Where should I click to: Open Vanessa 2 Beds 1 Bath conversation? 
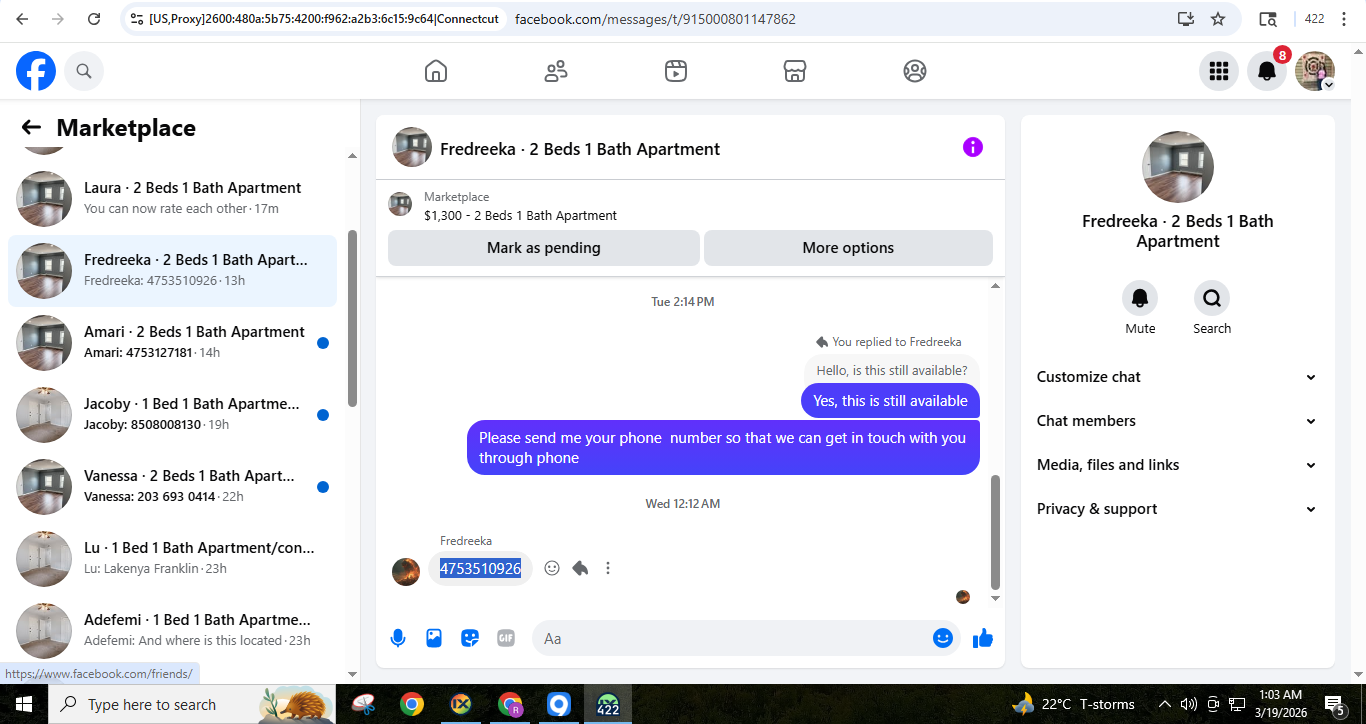coord(172,487)
